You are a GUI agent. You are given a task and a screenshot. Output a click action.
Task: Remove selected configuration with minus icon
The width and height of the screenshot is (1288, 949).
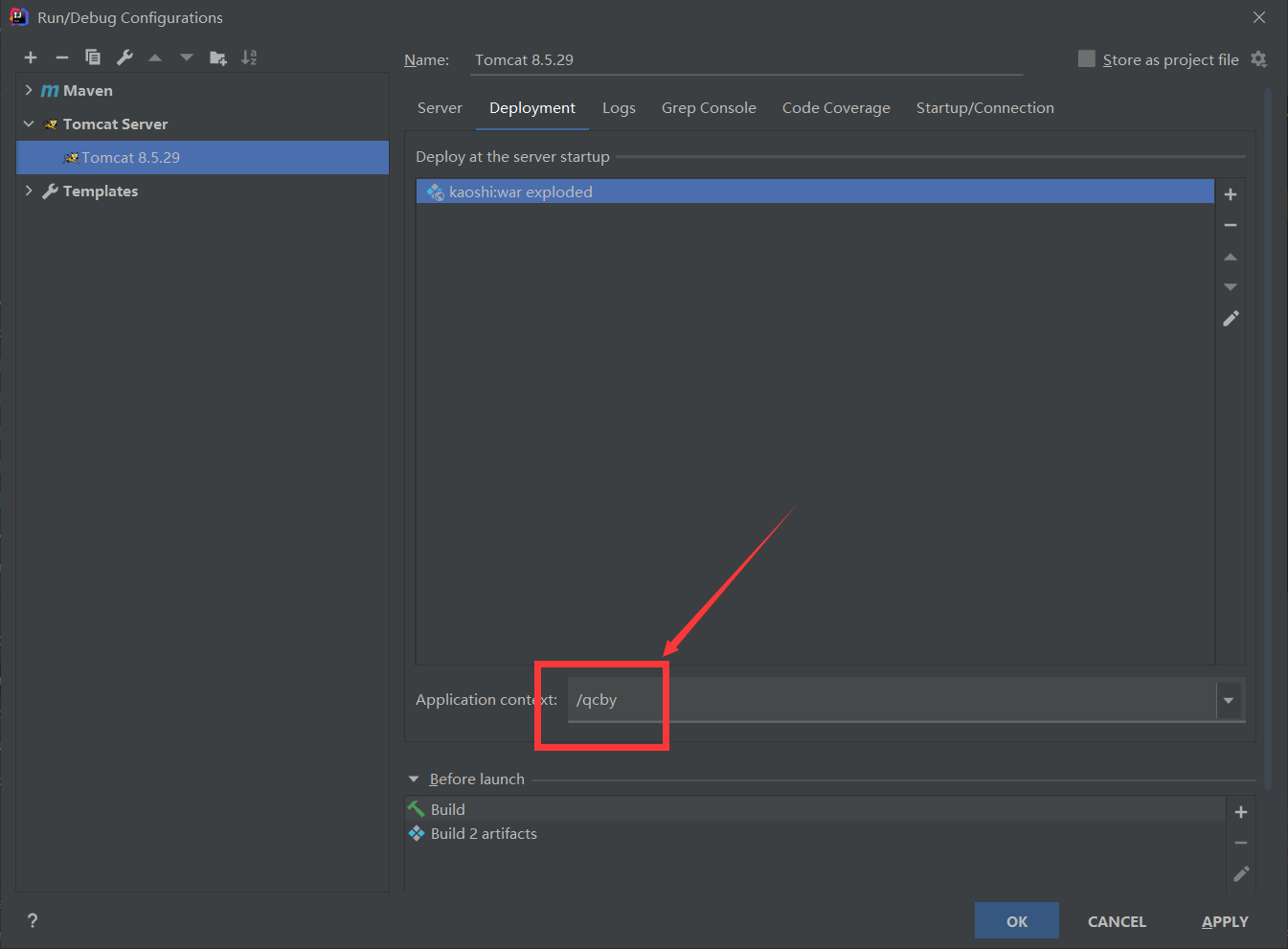point(62,57)
